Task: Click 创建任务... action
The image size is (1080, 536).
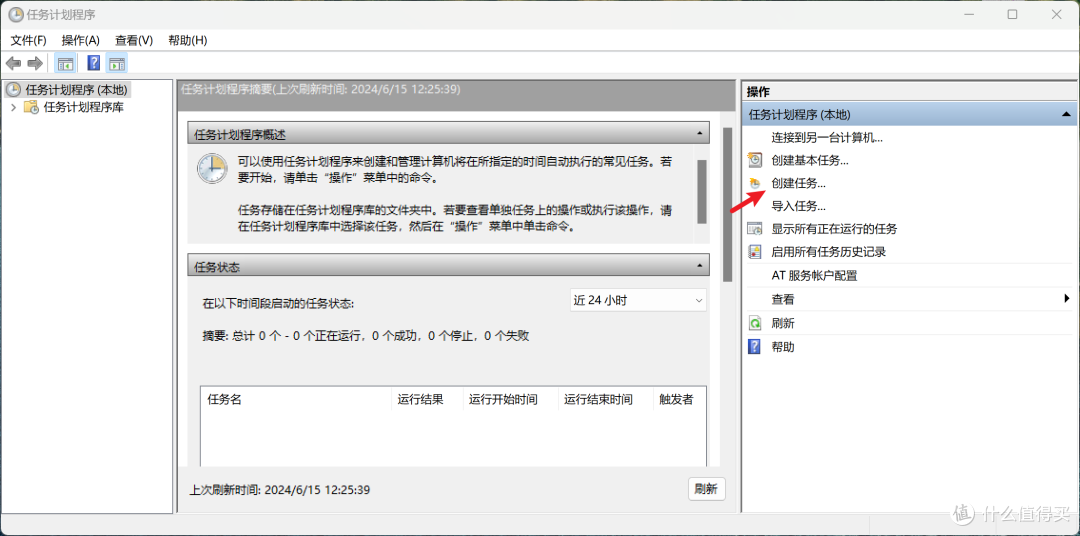Action: 798,183
